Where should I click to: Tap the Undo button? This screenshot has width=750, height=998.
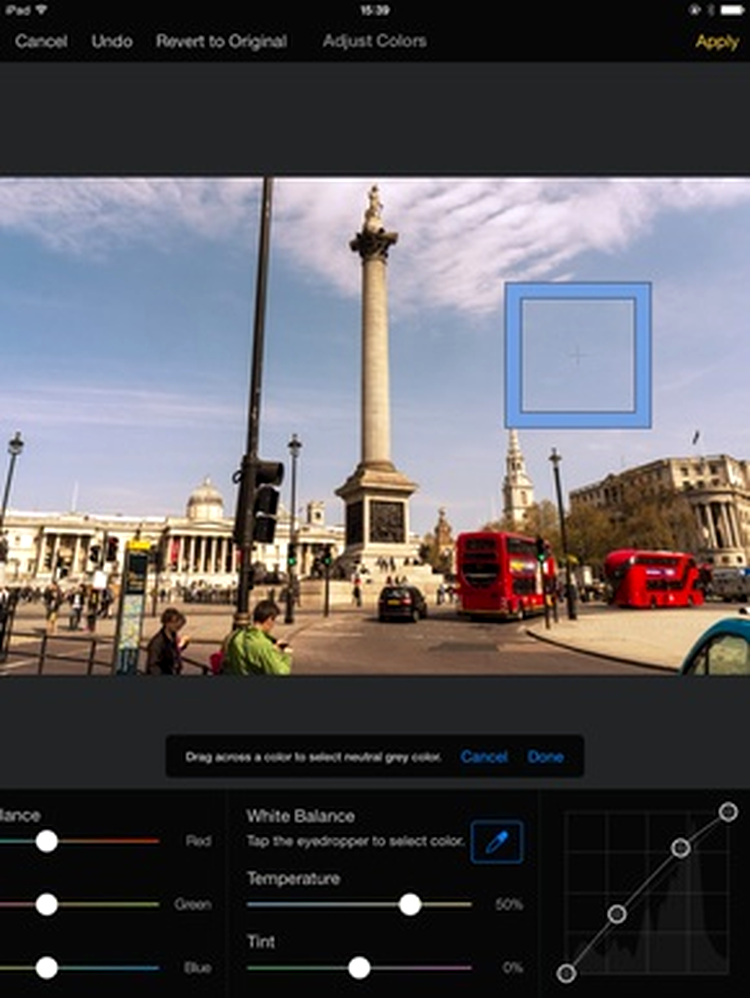point(112,41)
